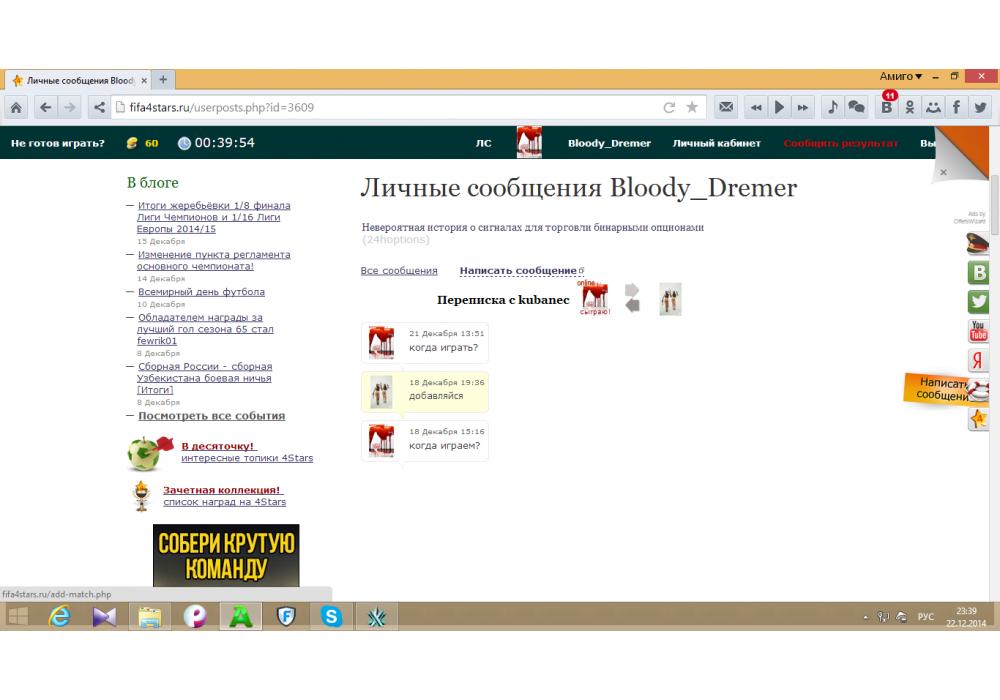Open YouTube icon in right sidebar
This screenshot has width=1000, height=700.
tap(978, 331)
